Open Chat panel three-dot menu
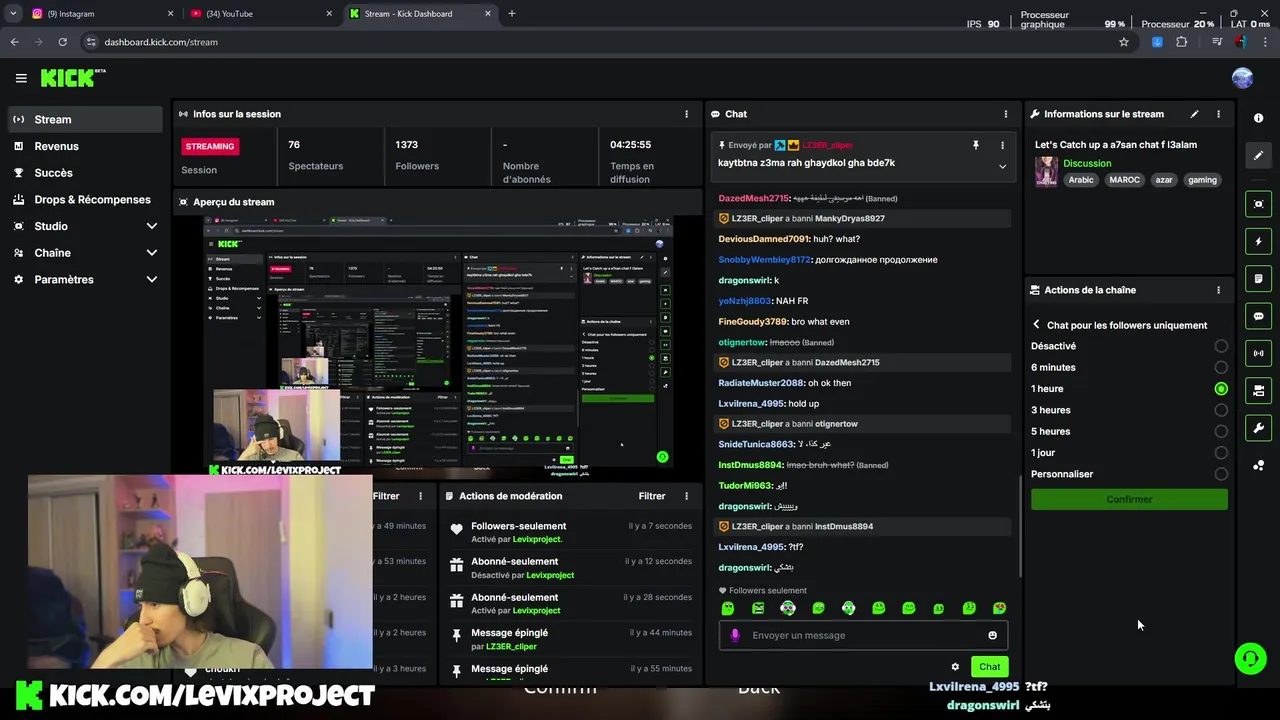The image size is (1280, 720). coord(1006,114)
